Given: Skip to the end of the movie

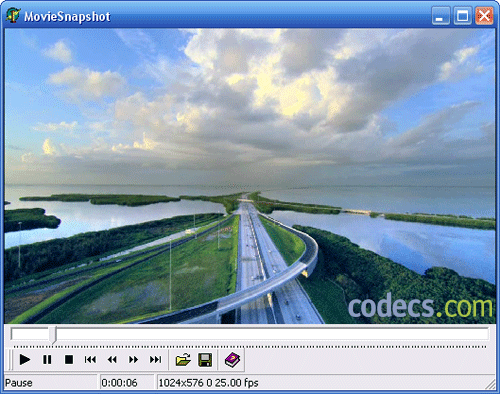Looking at the screenshot, I should click(x=155, y=360).
